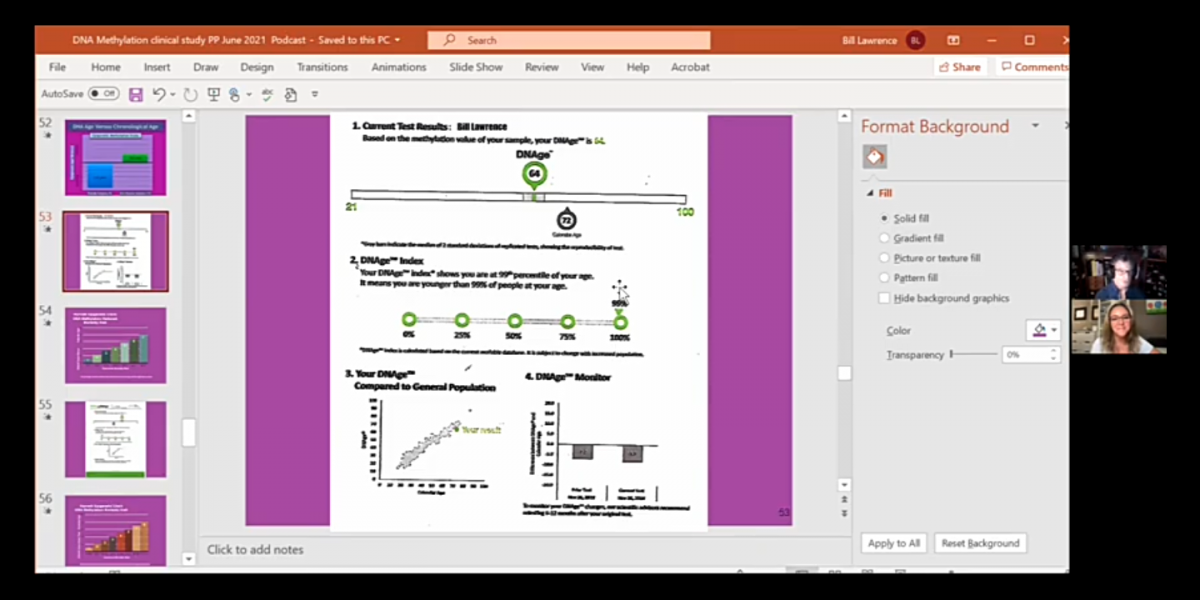Expand touch/mouse mode dropdown arrow
The width and height of the screenshot is (1200, 600).
tap(248, 95)
